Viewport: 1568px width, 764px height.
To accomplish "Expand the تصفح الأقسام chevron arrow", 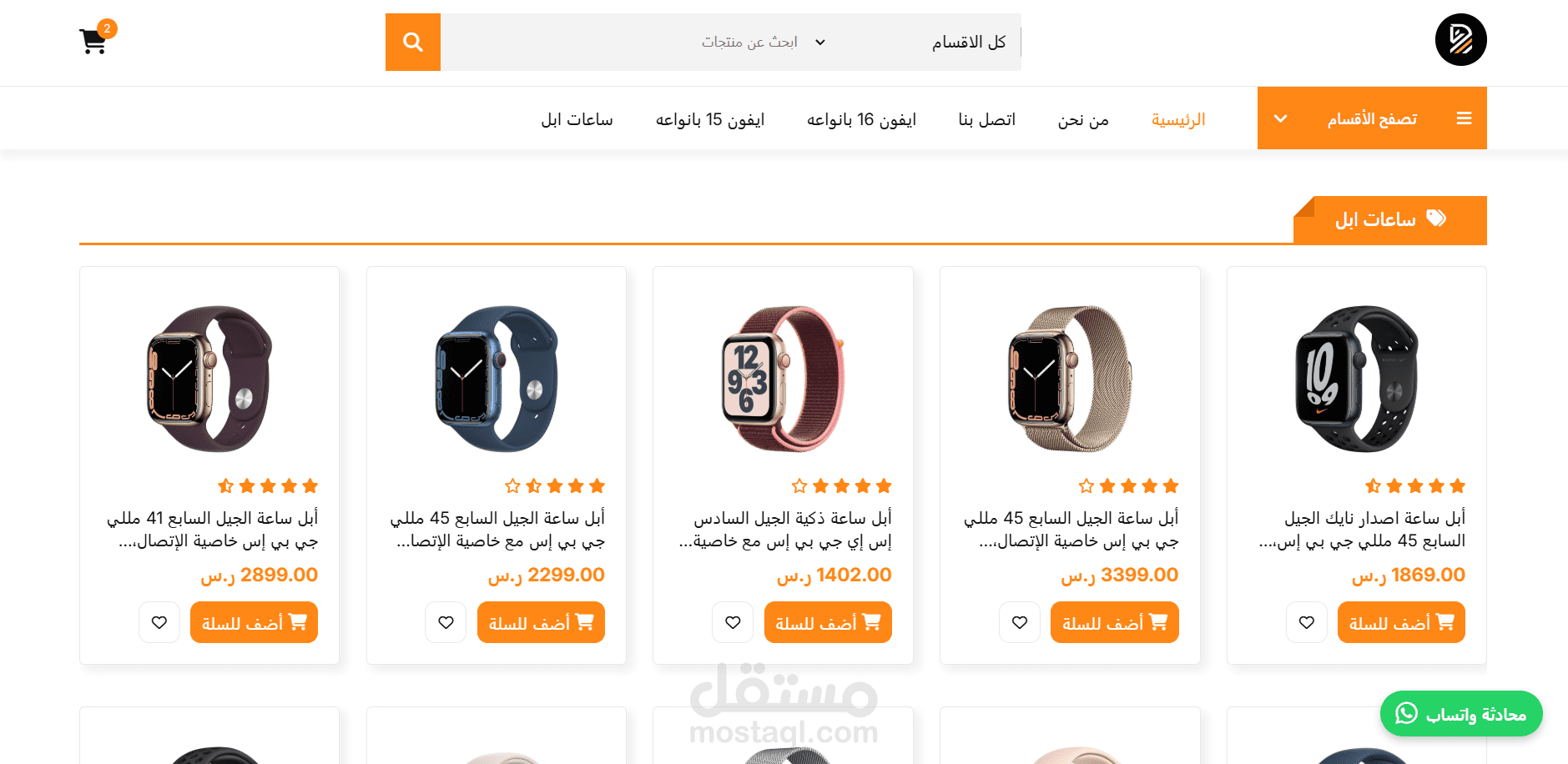I will point(1281,118).
